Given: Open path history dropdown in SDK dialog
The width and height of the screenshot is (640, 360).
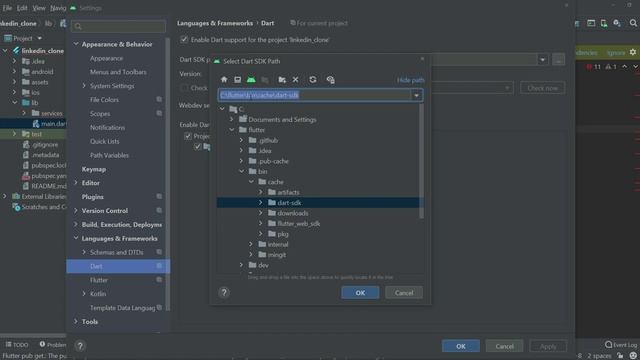Looking at the screenshot, I should (416, 96).
